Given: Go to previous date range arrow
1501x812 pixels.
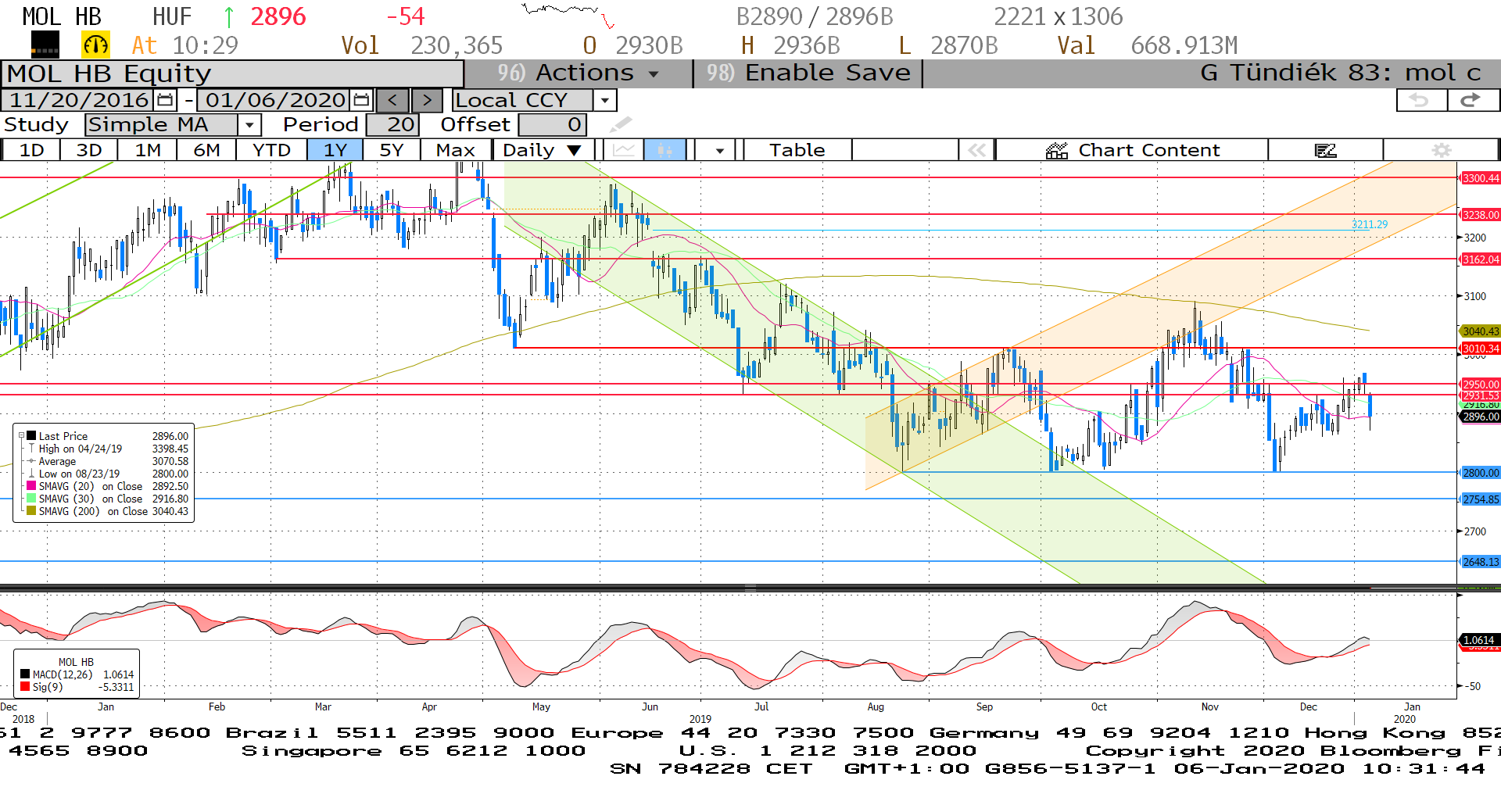Looking at the screenshot, I should pos(392,100).
